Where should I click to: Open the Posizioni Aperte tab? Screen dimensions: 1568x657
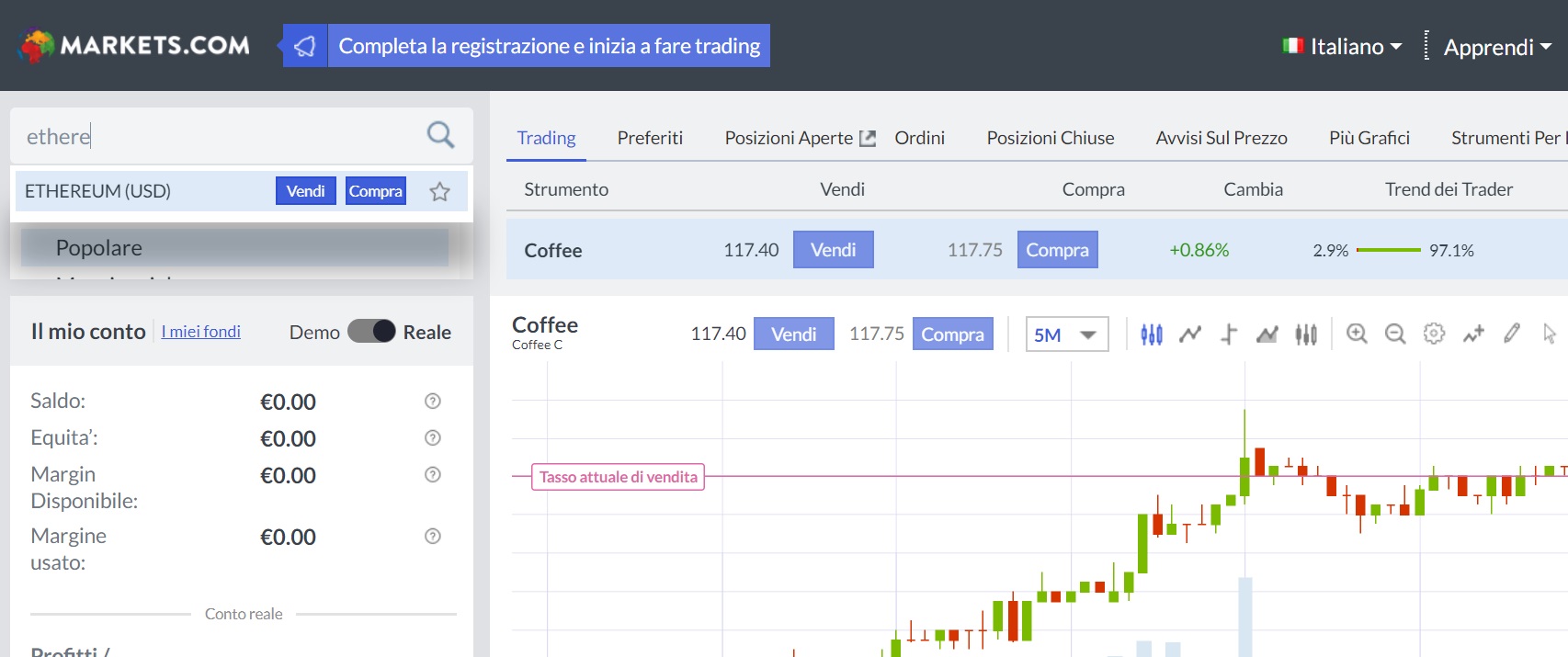789,138
